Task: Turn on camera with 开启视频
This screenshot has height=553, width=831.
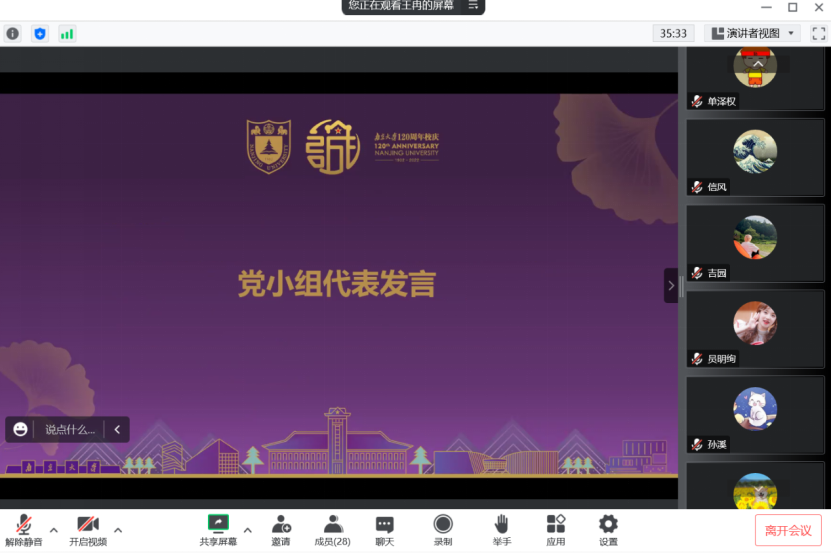Action: pyautogui.click(x=88, y=529)
